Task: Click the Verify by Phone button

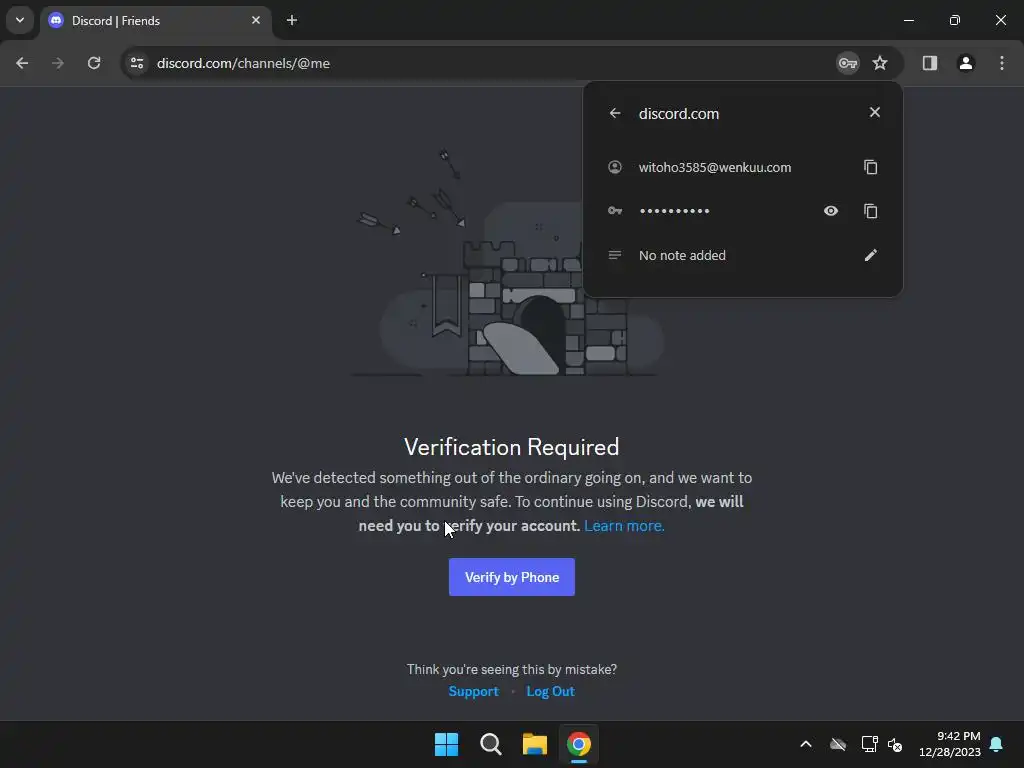Action: pos(512,577)
